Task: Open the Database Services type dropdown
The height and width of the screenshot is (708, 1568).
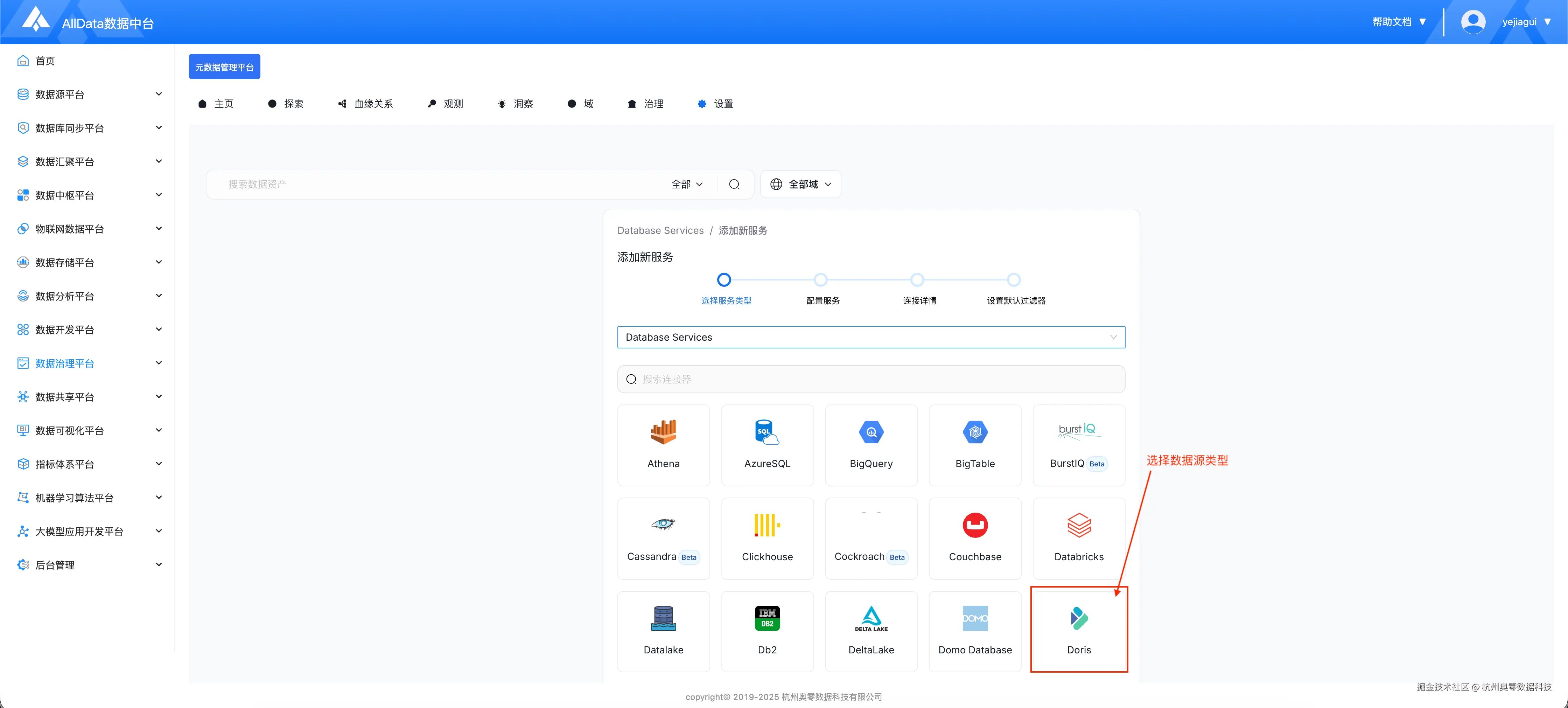Action: [870, 337]
